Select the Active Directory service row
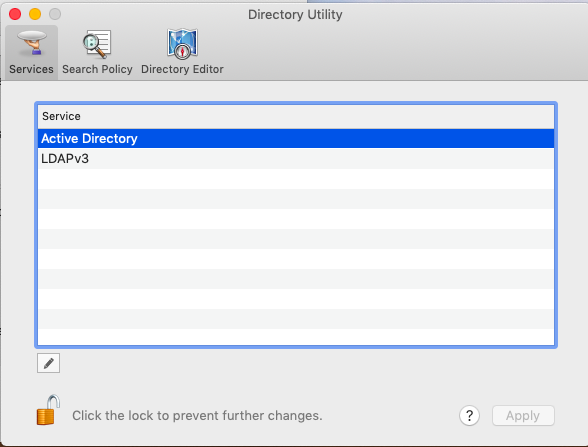 (x=296, y=138)
